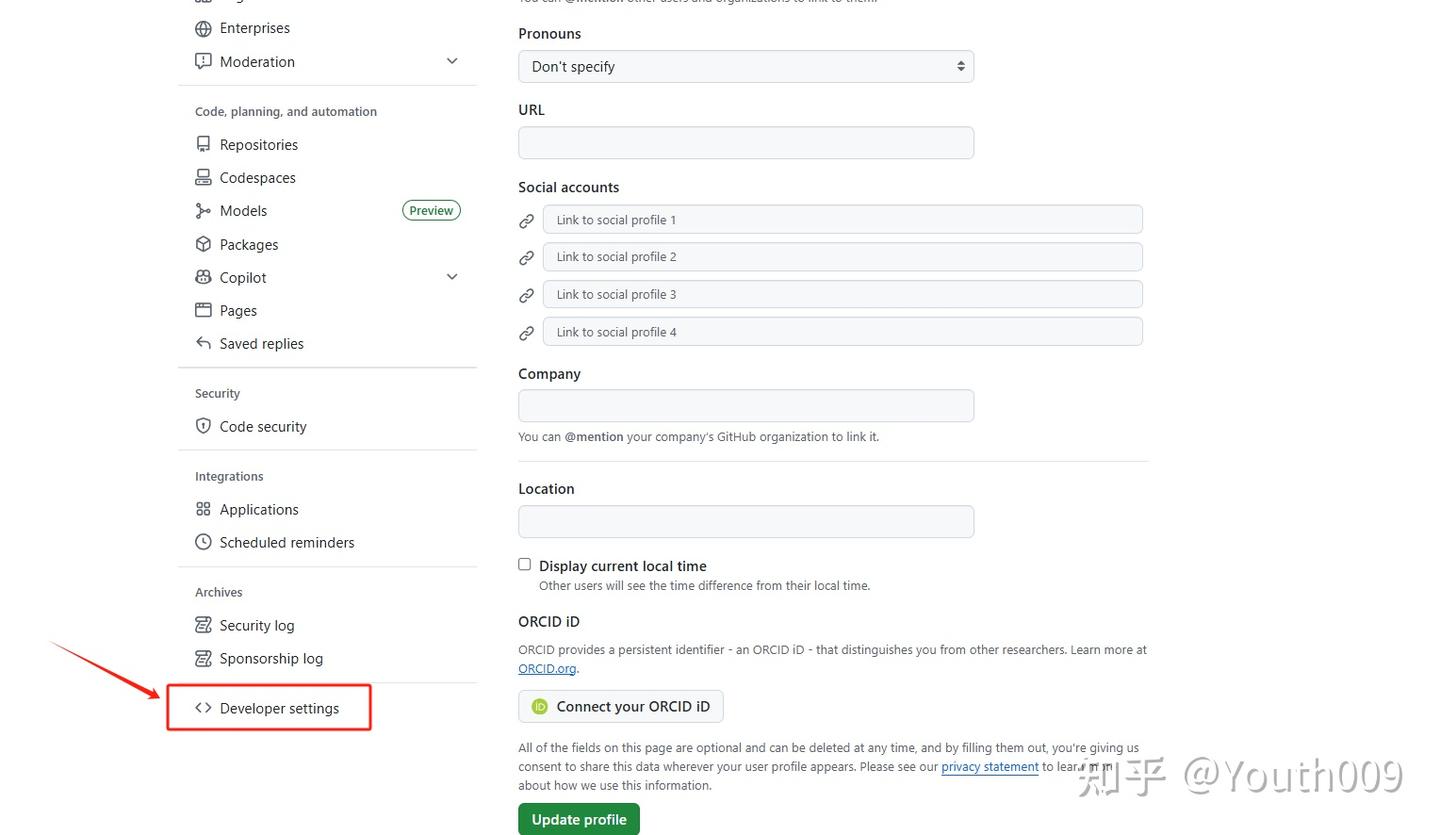The height and width of the screenshot is (835, 1440).
Task: Click the Copilot icon in sidebar
Action: click(203, 277)
